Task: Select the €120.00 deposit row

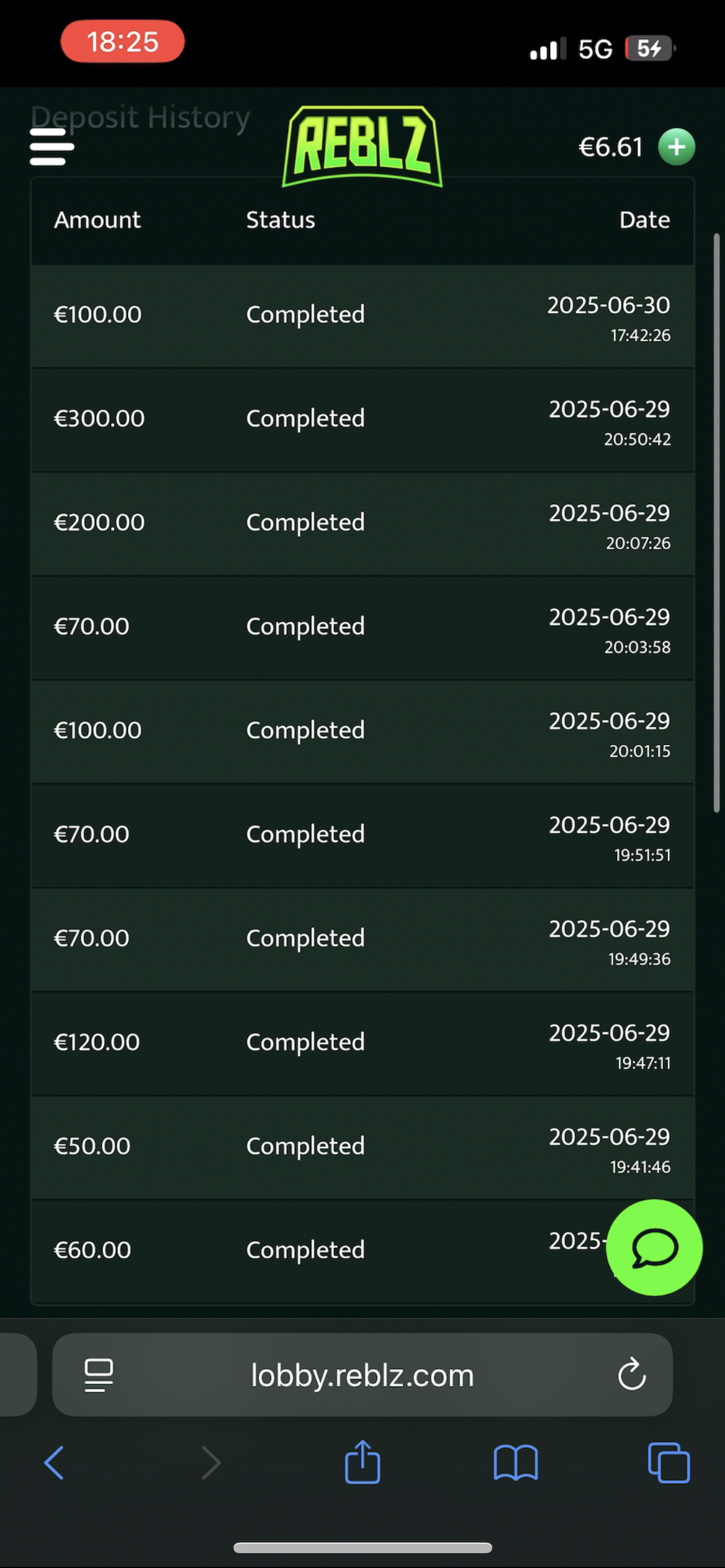Action: click(x=362, y=1043)
